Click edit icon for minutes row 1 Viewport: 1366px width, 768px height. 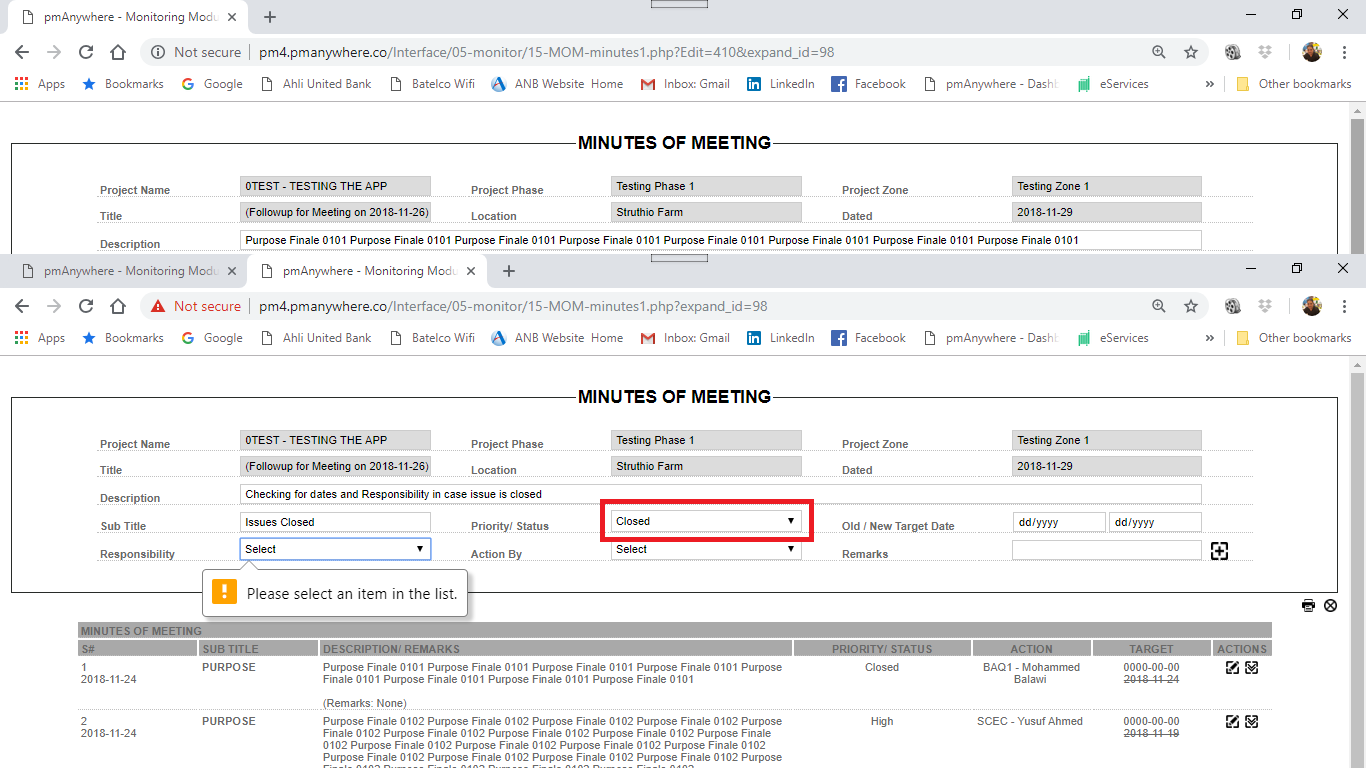tap(1232, 668)
